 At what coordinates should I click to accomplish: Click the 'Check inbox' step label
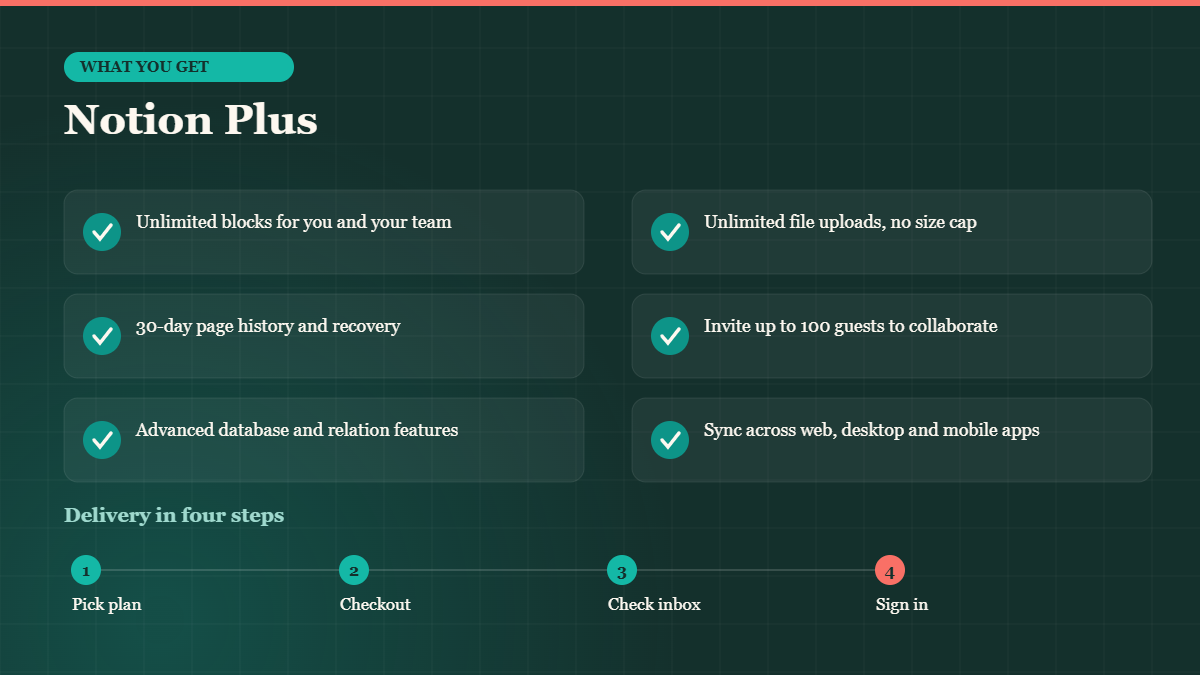tap(654, 604)
